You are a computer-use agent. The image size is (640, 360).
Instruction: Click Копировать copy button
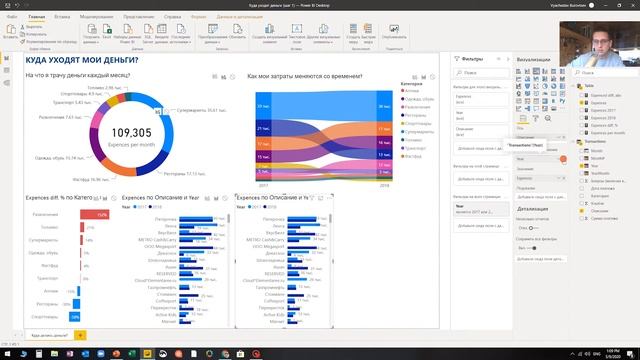click(x=33, y=34)
